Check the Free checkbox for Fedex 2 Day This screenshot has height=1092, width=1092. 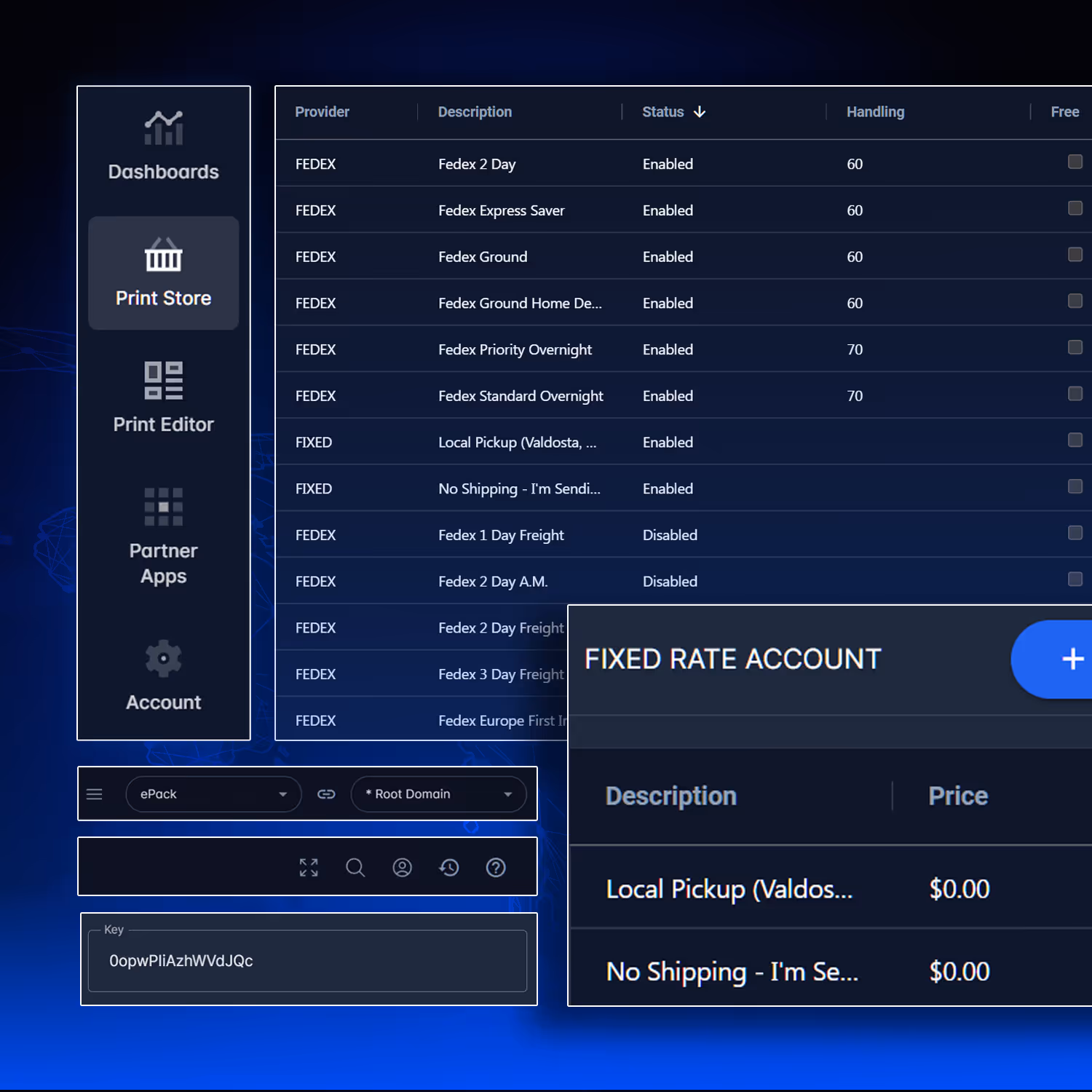pyautogui.click(x=1075, y=161)
